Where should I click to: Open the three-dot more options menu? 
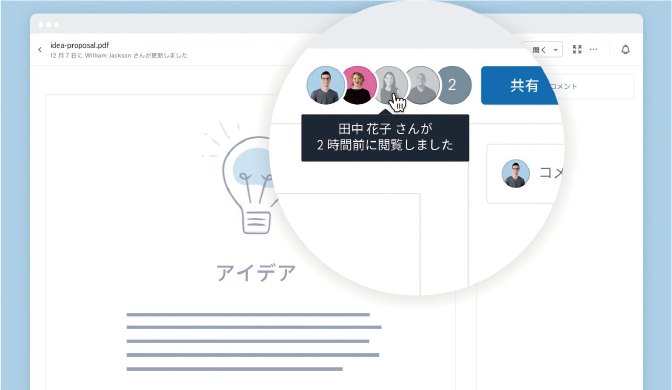594,49
